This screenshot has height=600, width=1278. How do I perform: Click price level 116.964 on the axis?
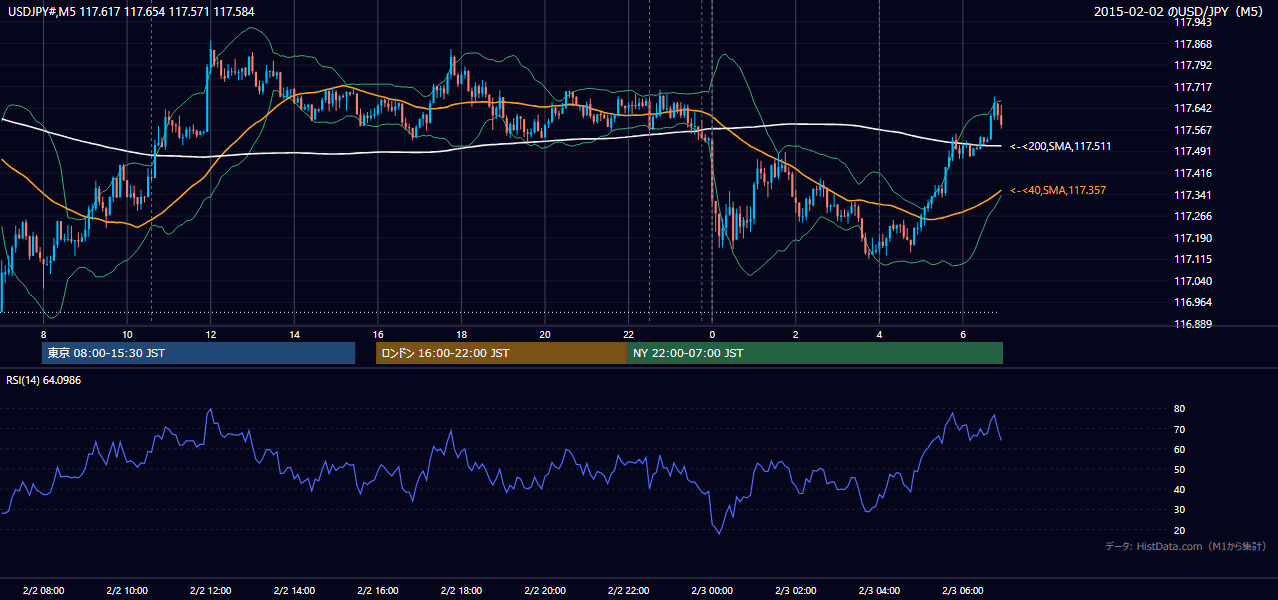[x=1192, y=302]
